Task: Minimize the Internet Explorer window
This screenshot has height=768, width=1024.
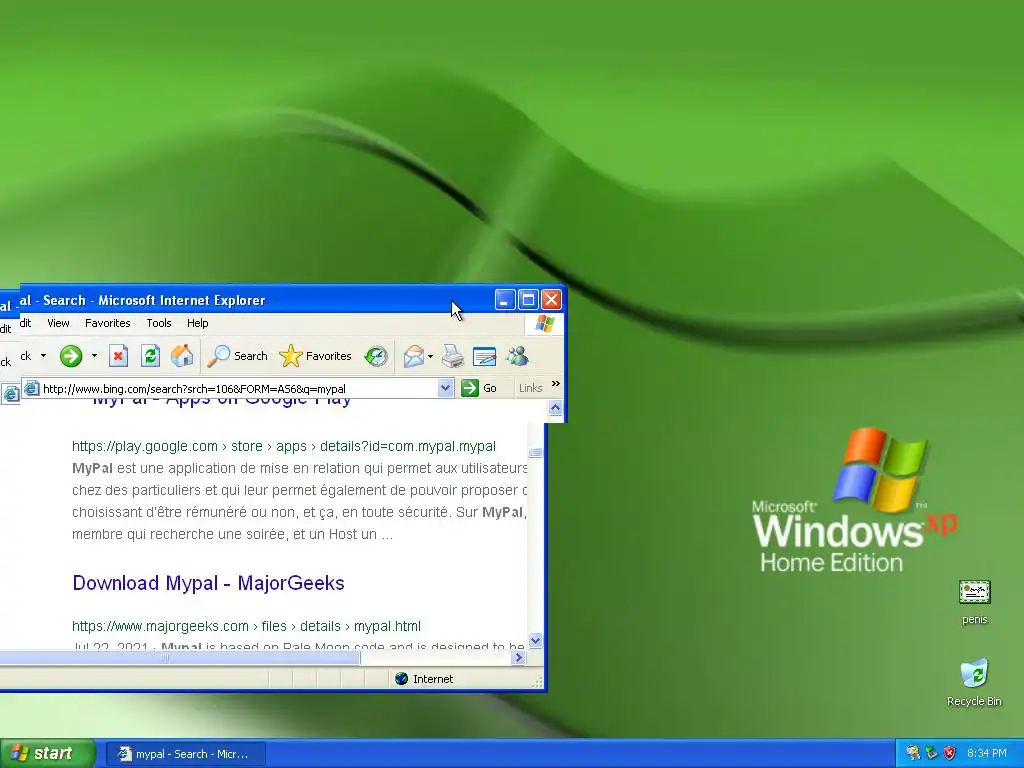Action: pyautogui.click(x=505, y=300)
